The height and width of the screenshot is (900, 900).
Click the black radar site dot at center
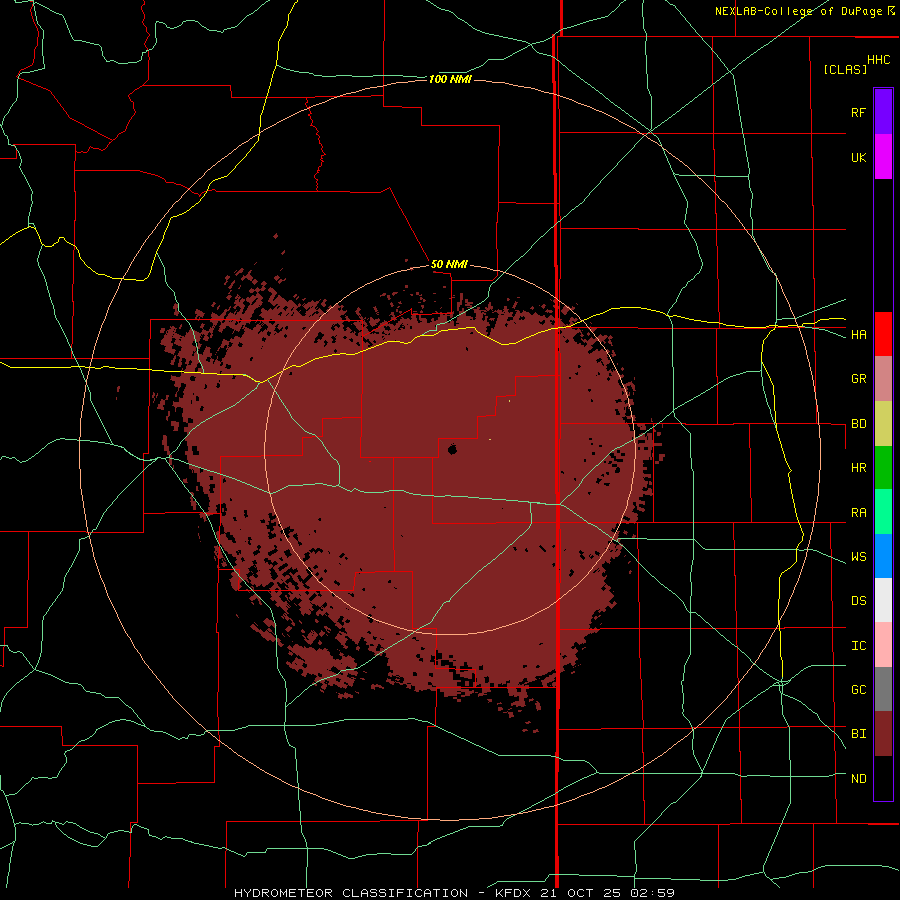pos(452,449)
